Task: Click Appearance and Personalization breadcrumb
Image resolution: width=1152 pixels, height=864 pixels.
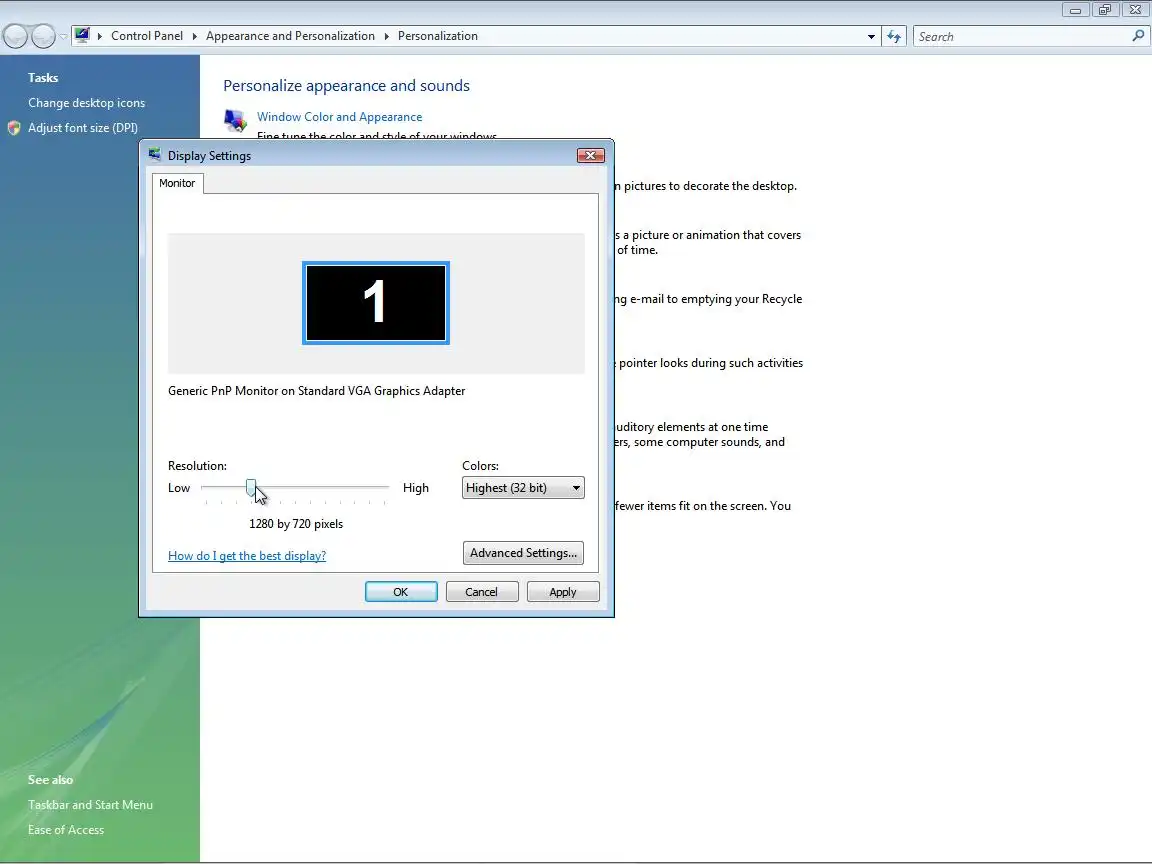Action: (x=290, y=36)
